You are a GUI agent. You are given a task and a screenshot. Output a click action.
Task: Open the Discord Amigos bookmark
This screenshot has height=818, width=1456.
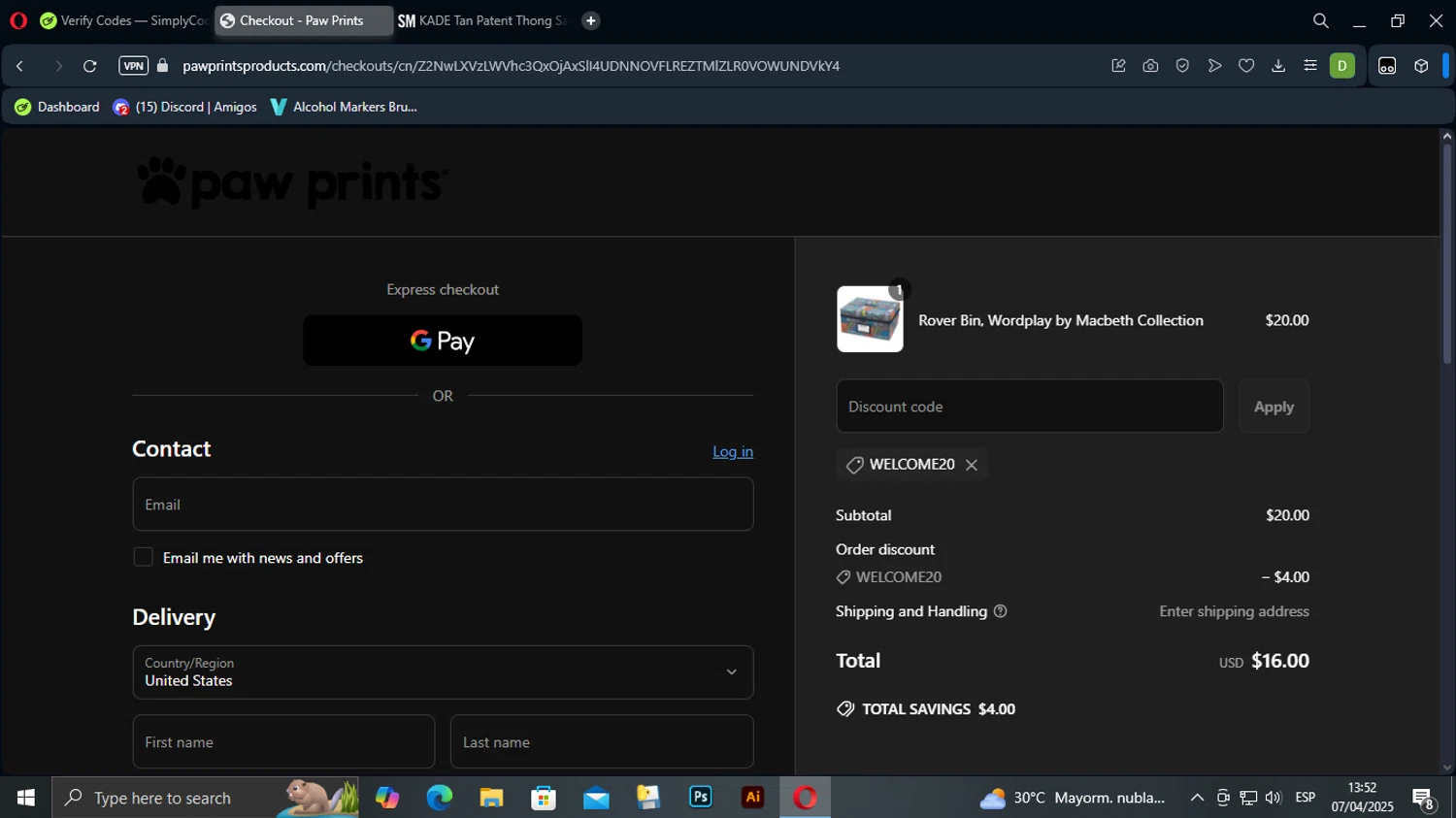point(184,107)
